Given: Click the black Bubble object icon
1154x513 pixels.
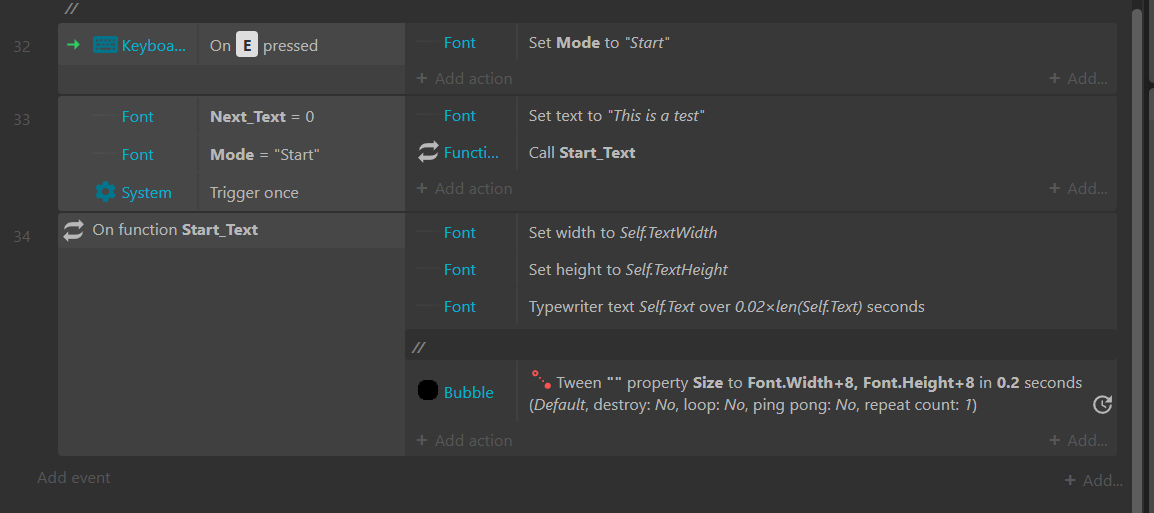Looking at the screenshot, I should pyautogui.click(x=428, y=391).
